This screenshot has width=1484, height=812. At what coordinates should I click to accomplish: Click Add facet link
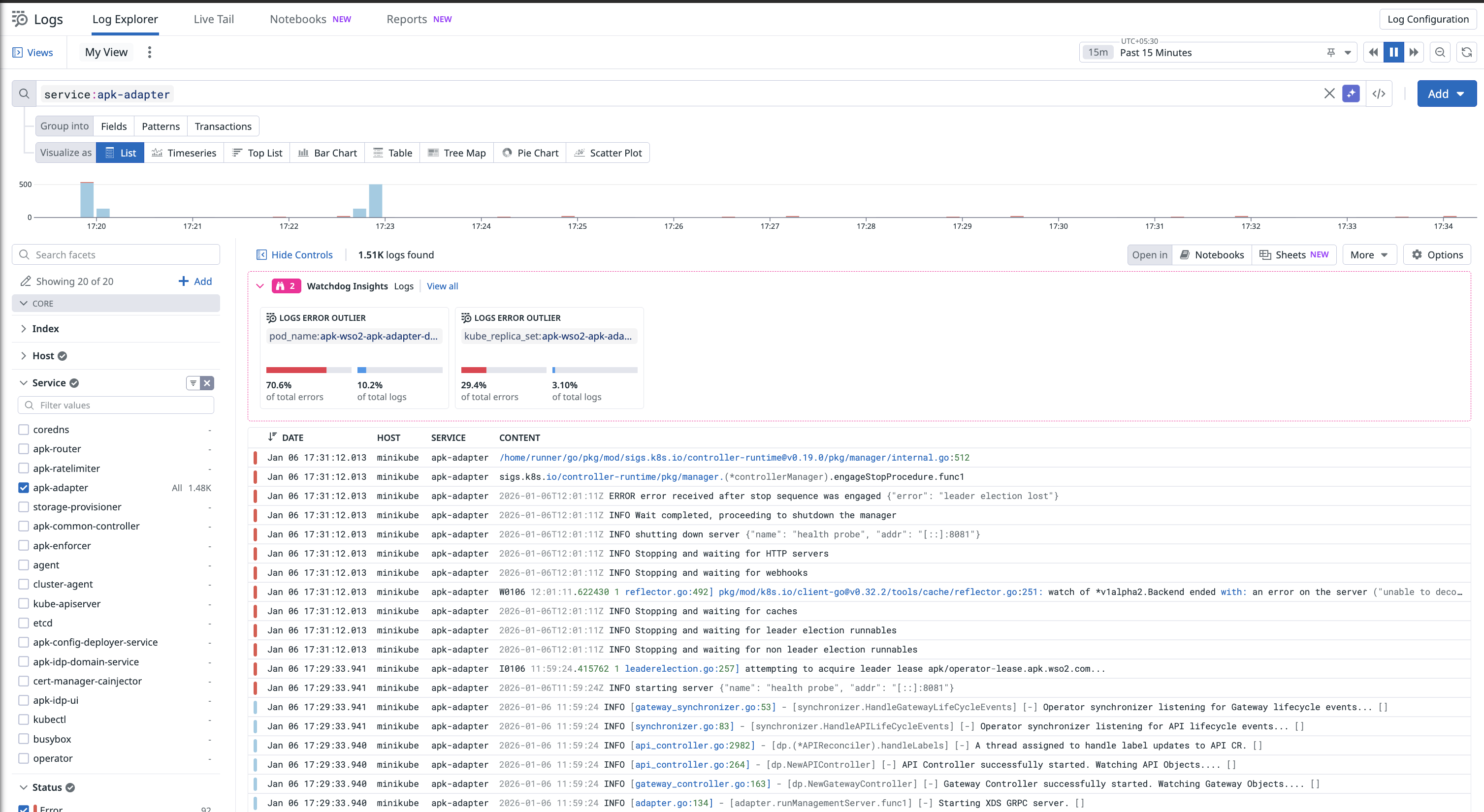pos(195,281)
